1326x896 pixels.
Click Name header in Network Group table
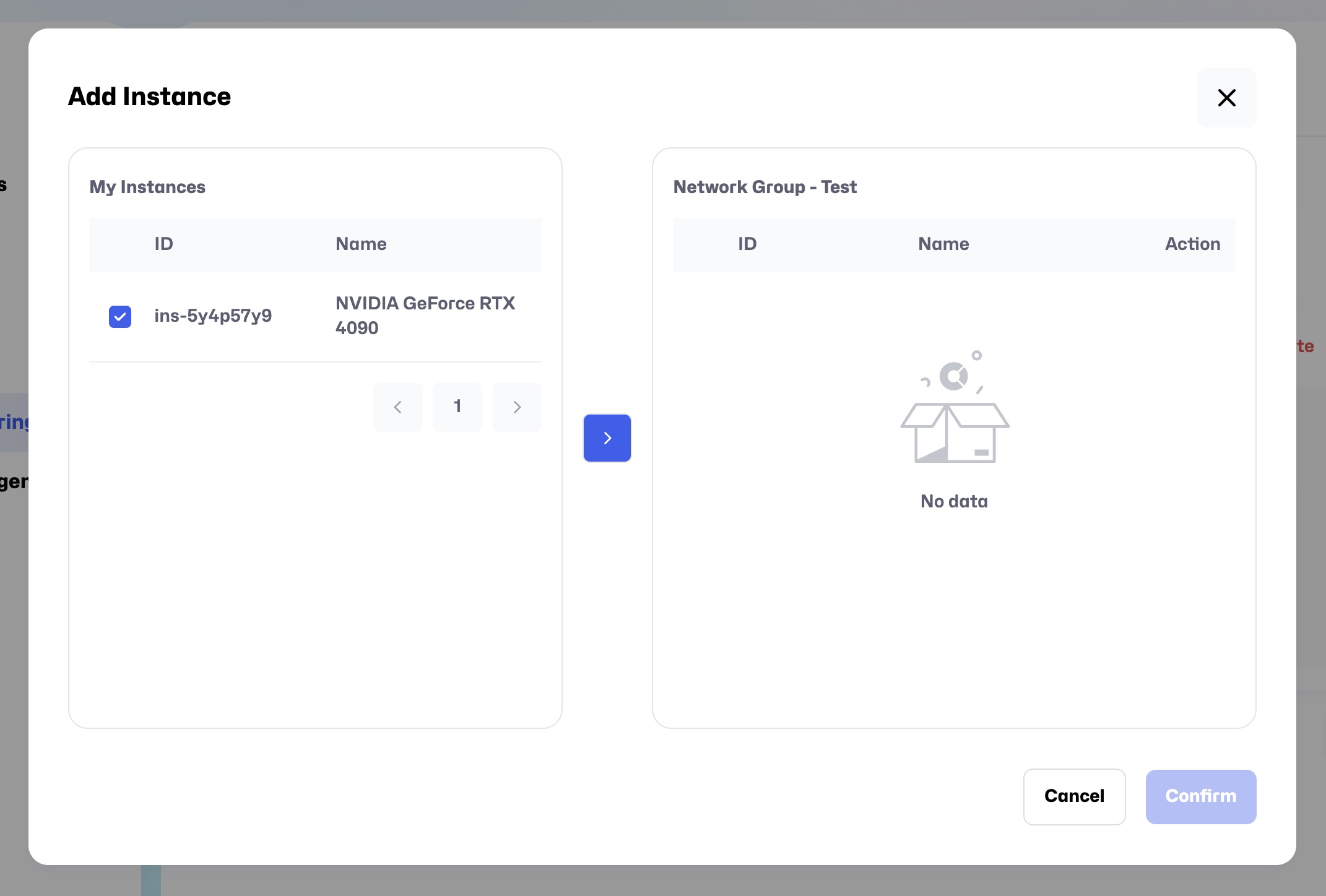coord(943,244)
